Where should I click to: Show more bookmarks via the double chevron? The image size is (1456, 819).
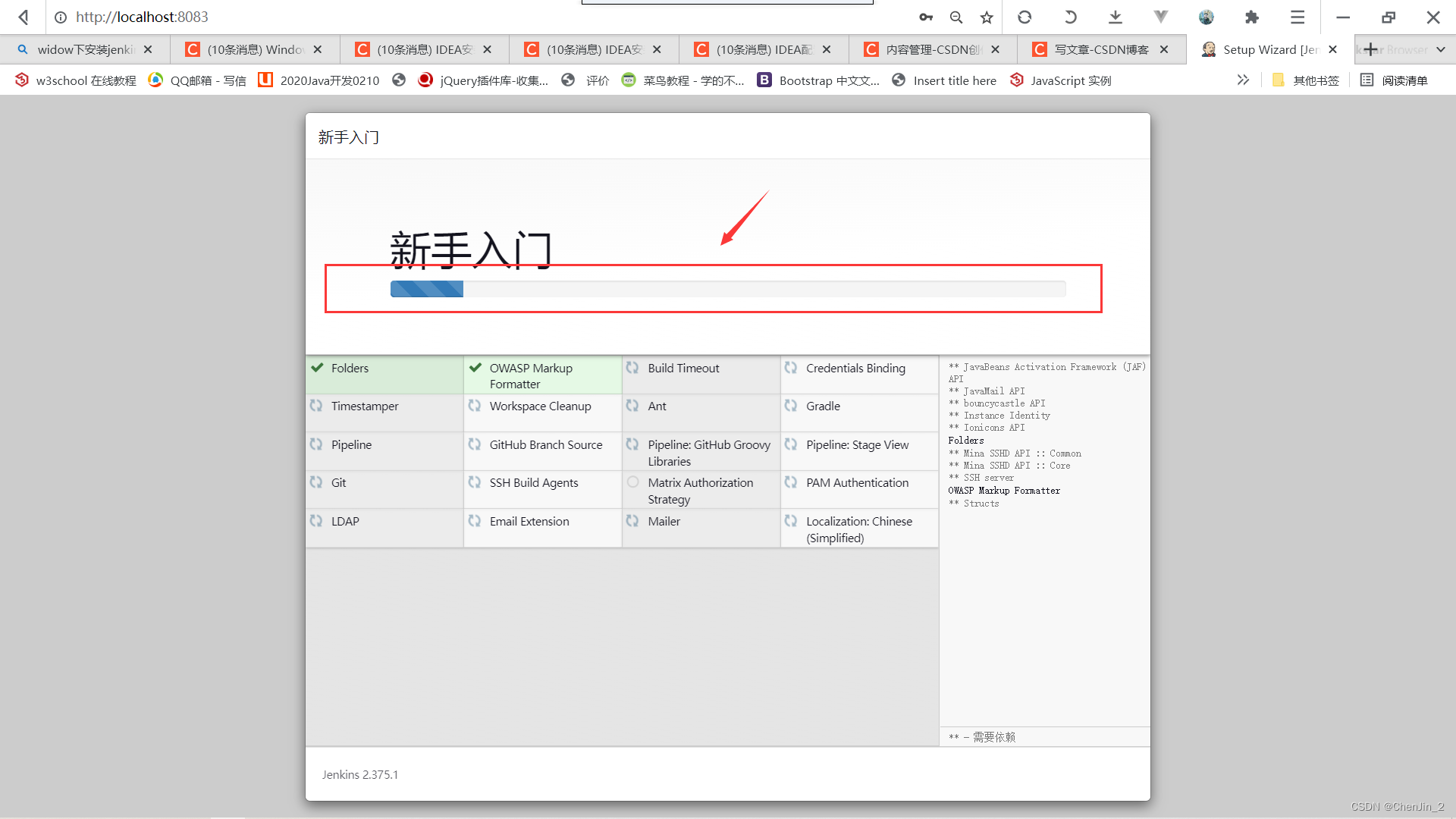pos(1243,80)
